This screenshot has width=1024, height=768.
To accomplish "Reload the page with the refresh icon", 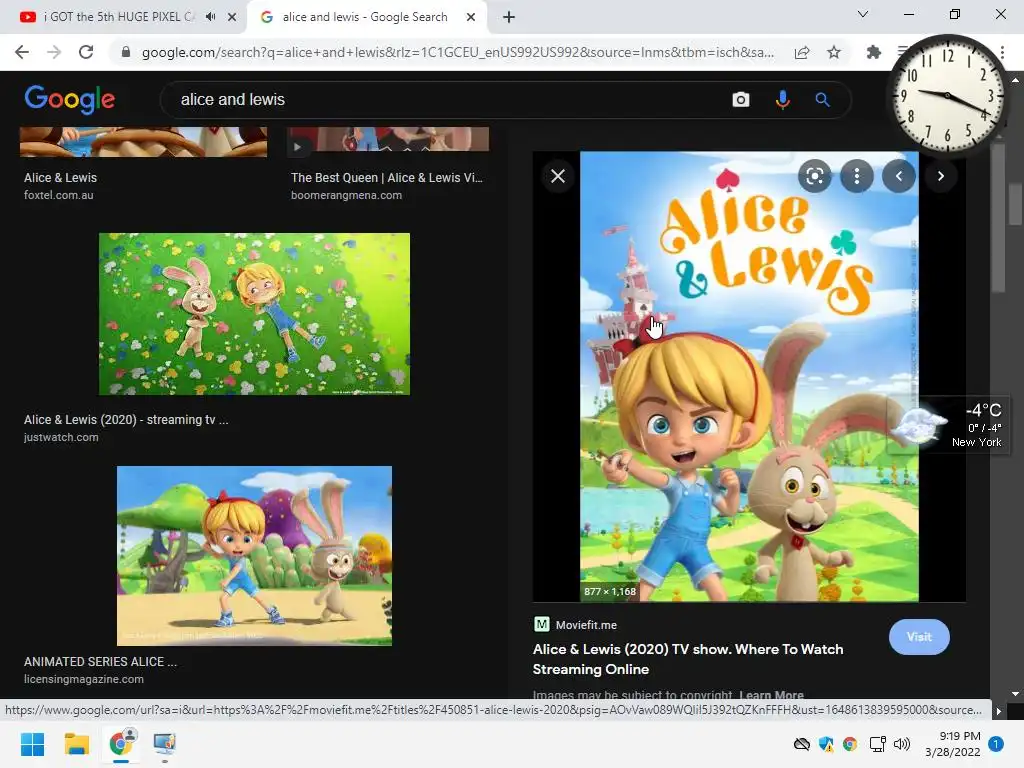I will click(86, 52).
